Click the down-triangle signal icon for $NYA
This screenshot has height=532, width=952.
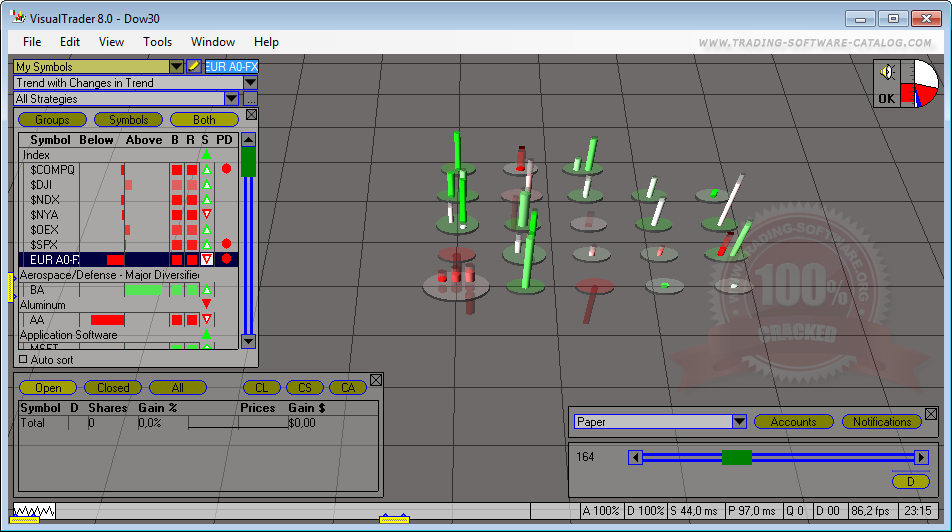click(206, 214)
